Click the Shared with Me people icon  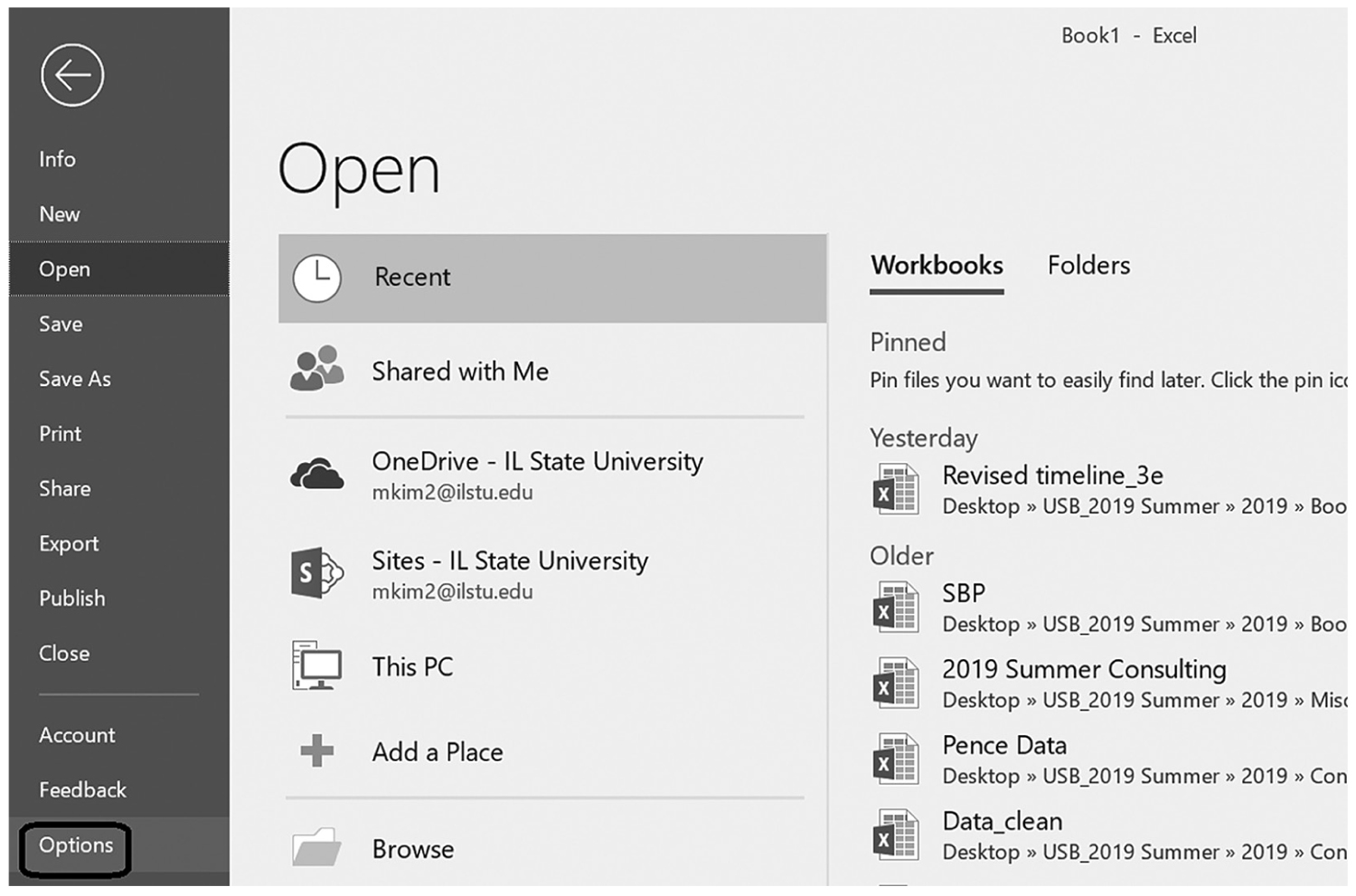pos(316,369)
